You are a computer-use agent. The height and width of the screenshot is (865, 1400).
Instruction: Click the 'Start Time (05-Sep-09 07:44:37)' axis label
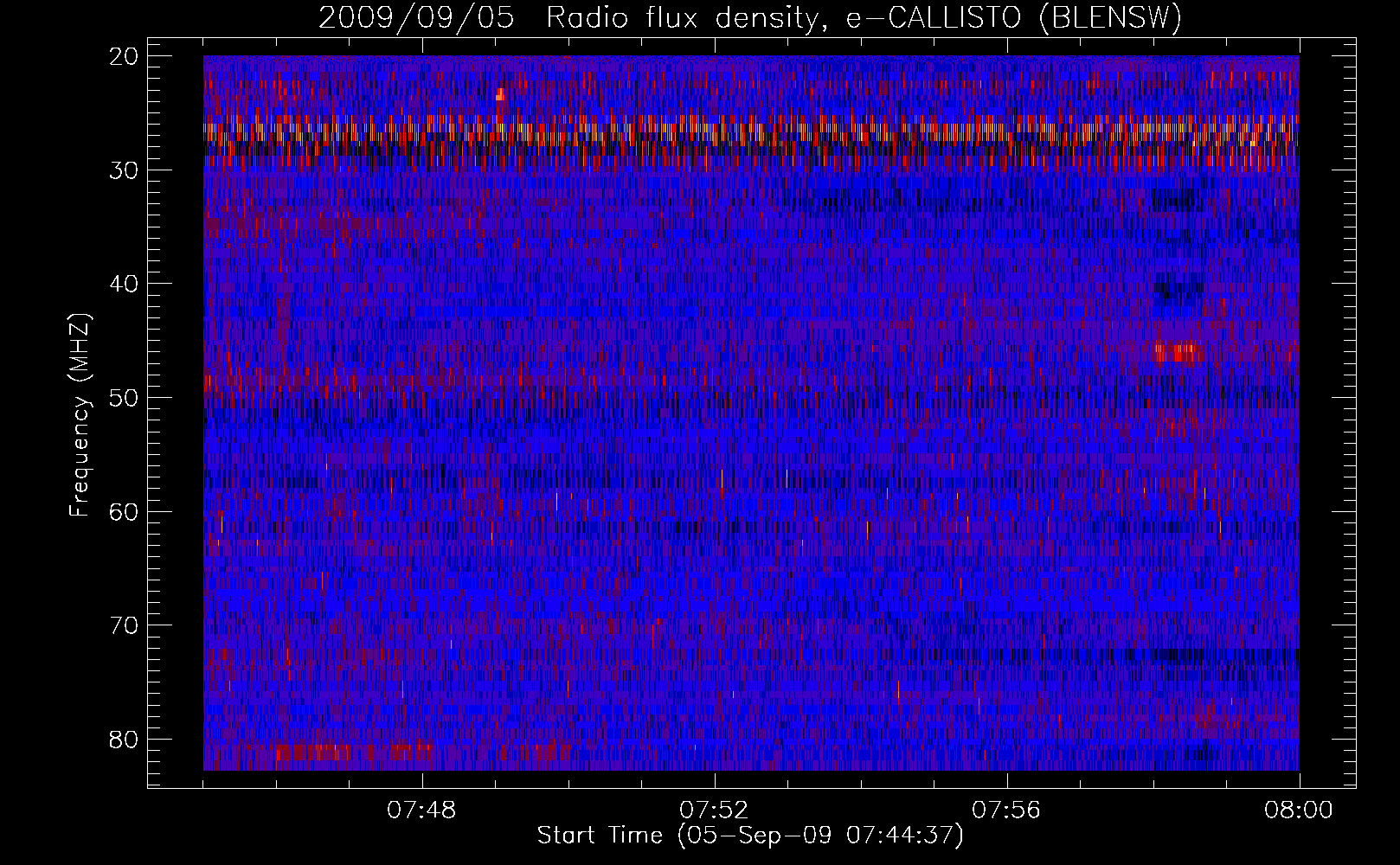click(x=750, y=836)
